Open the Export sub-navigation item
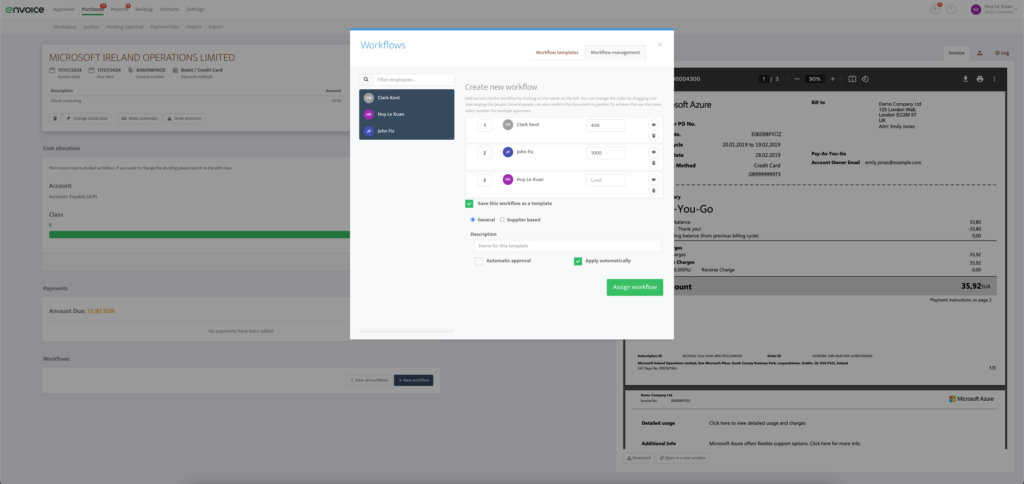The image size is (1024, 484). click(x=216, y=27)
